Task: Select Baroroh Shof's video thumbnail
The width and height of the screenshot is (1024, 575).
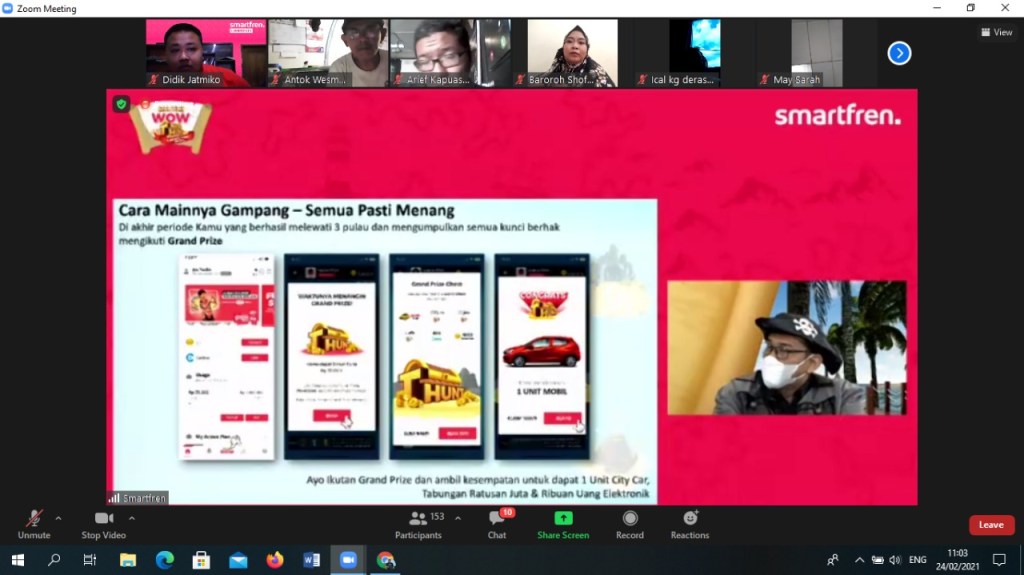Action: [573, 53]
